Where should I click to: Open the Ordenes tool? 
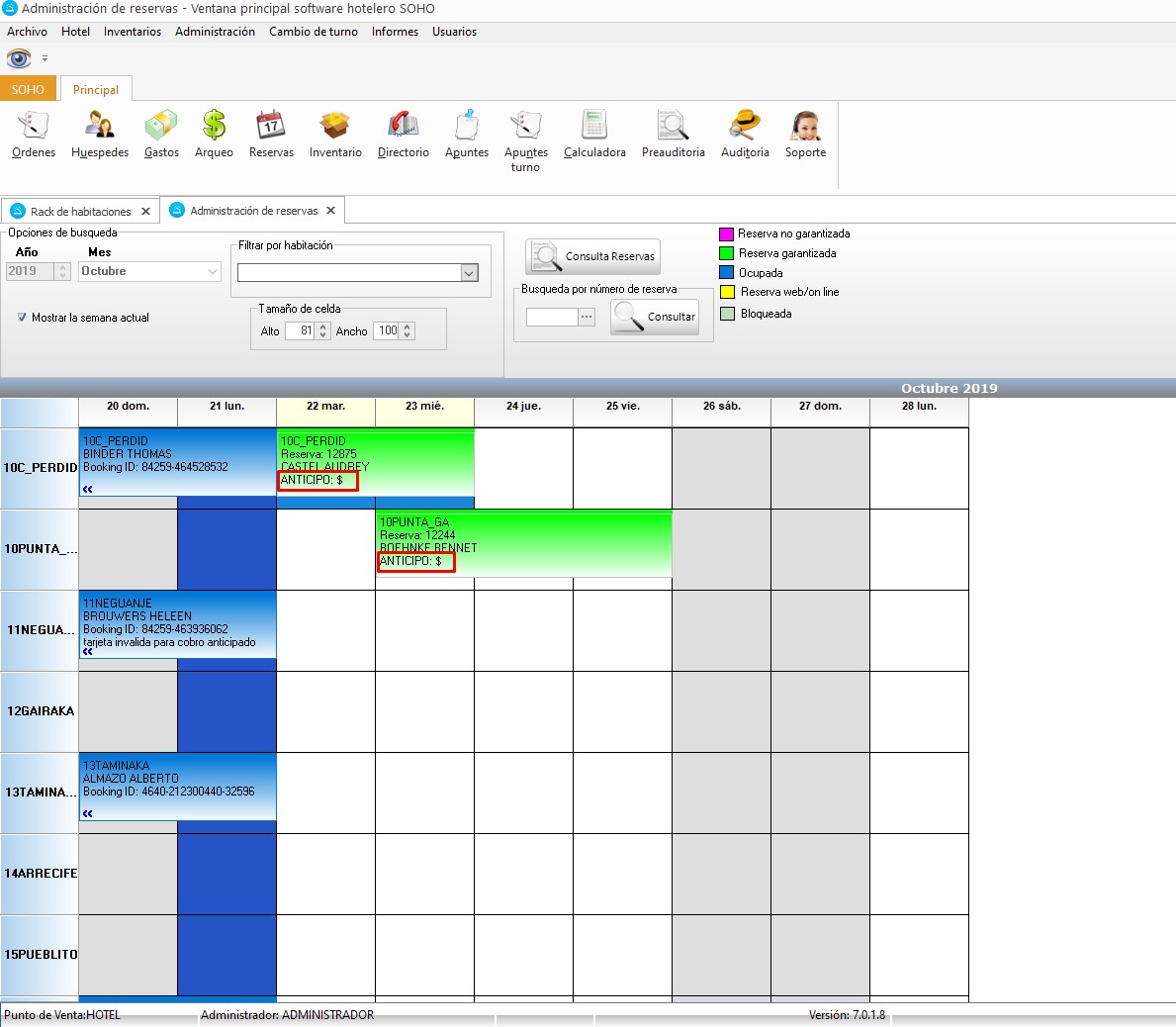pos(34,135)
